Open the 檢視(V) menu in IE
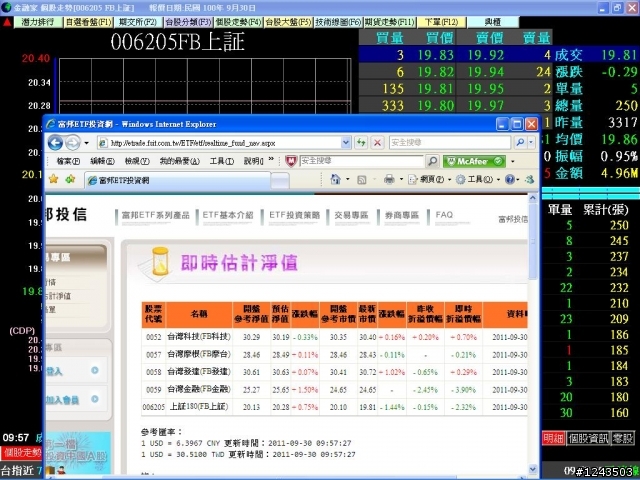Viewport: 640px width, 480px height. [137, 161]
